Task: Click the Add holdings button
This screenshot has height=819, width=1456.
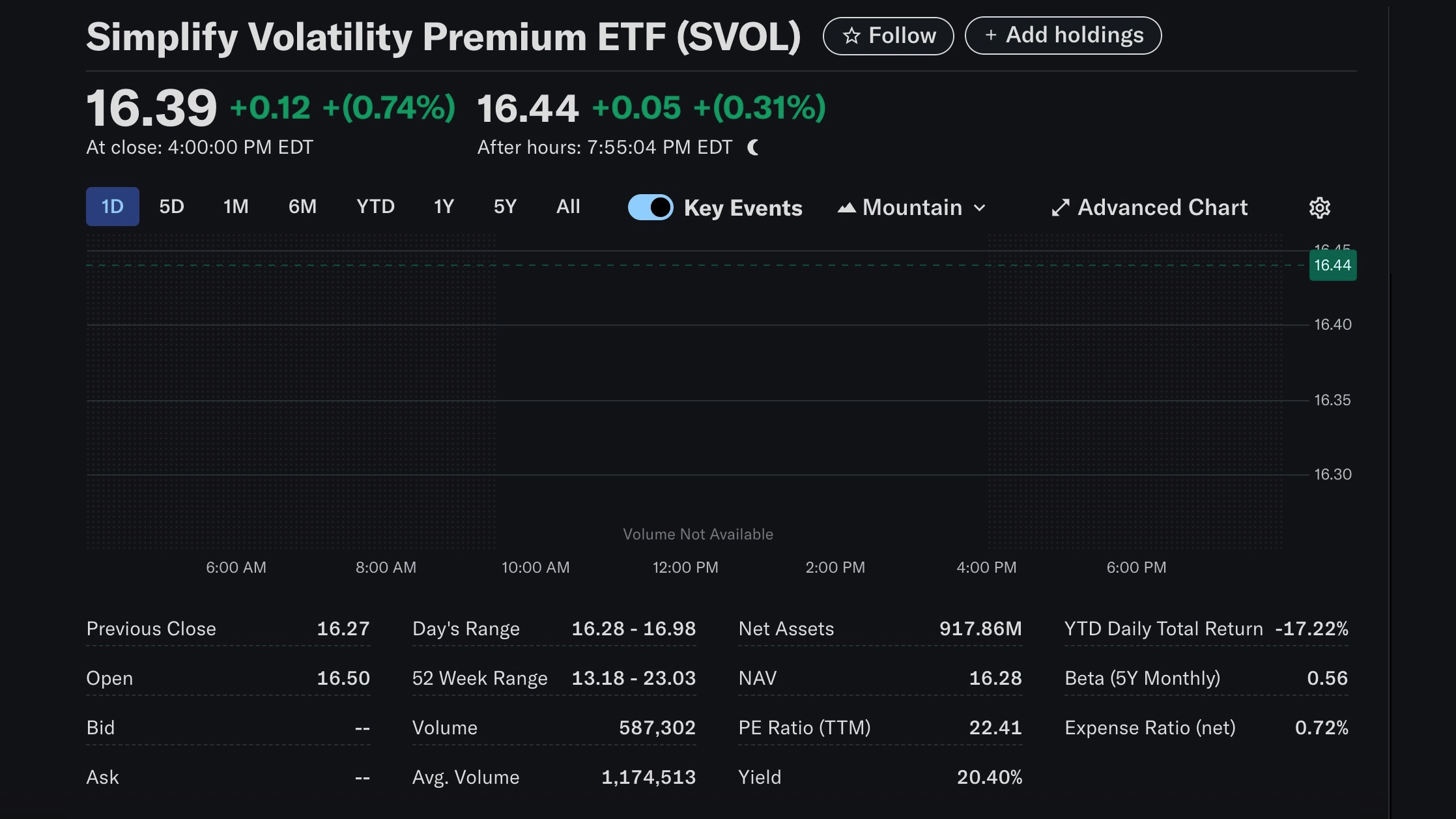Action: [x=1063, y=35]
